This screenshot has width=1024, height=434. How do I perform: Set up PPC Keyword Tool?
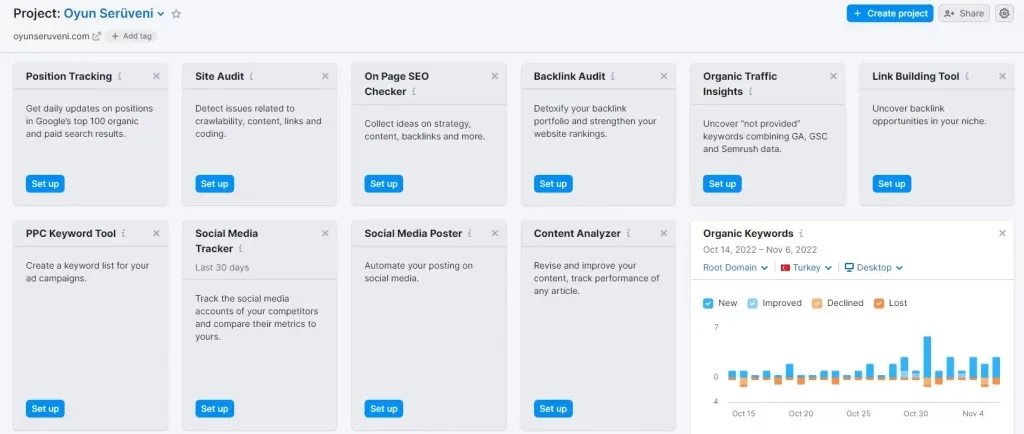(45, 409)
